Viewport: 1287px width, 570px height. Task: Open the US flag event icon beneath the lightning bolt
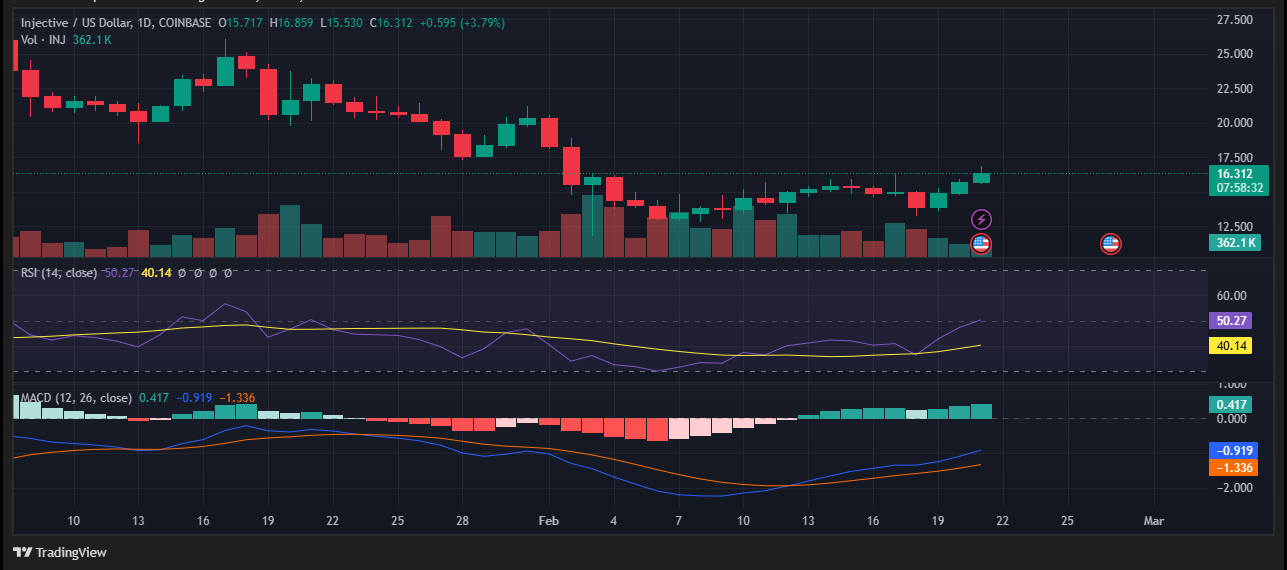pyautogui.click(x=981, y=243)
